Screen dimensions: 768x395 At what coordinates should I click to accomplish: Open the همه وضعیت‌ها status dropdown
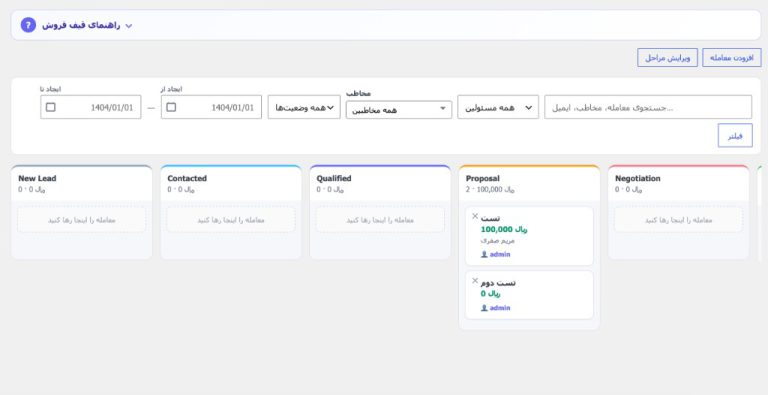coord(304,107)
